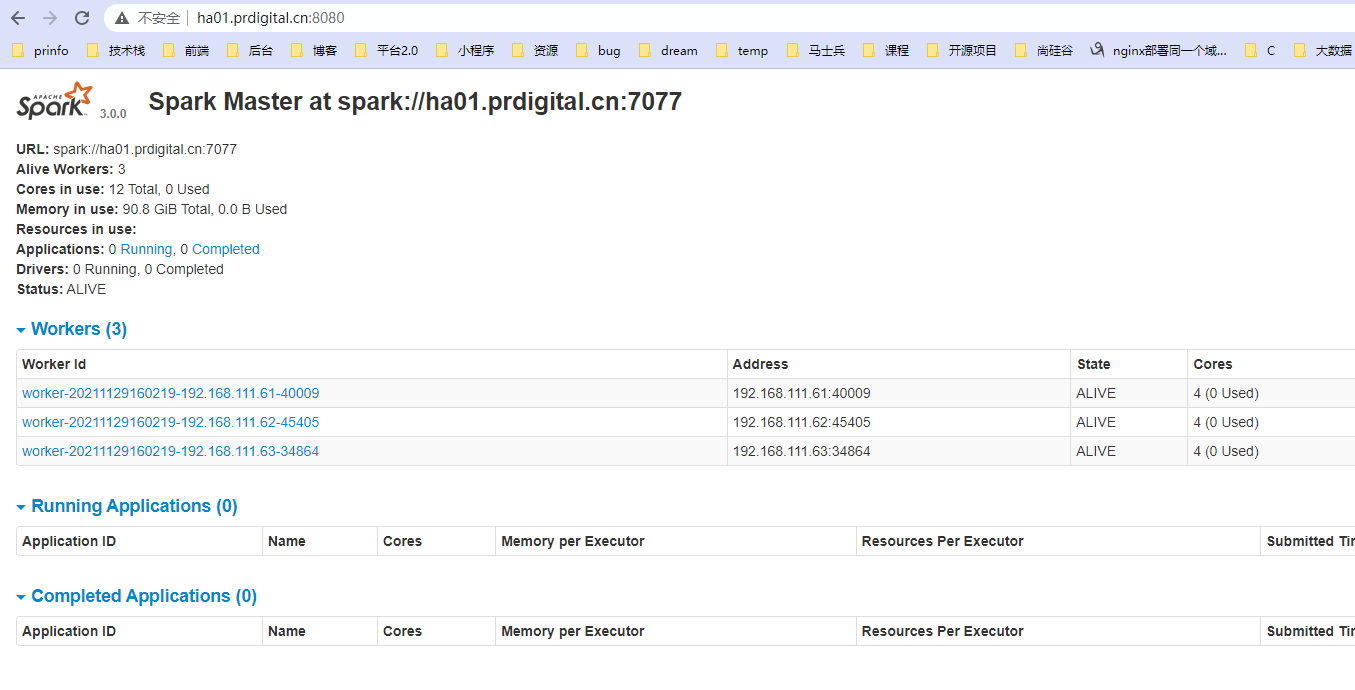Click the folder icon of the 博客 bookmark
The height and width of the screenshot is (690, 1355).
[297, 50]
